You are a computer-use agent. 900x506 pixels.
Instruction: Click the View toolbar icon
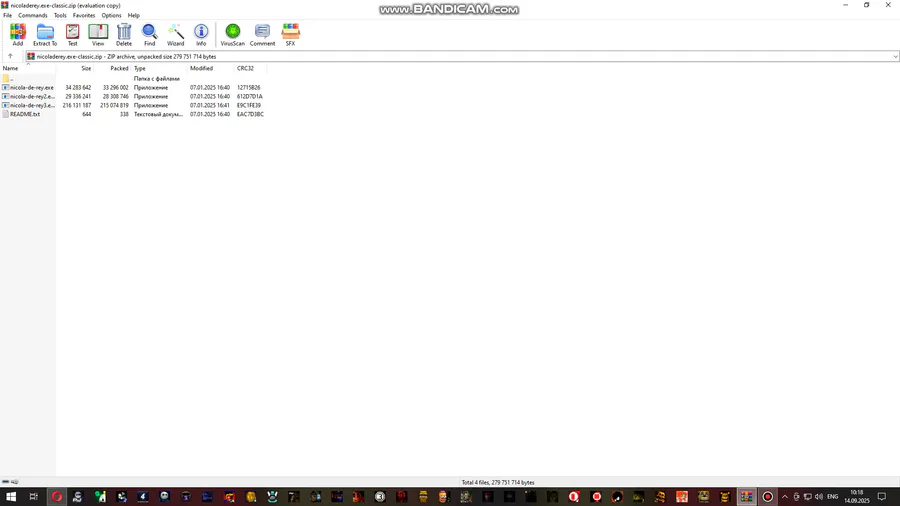(x=98, y=34)
